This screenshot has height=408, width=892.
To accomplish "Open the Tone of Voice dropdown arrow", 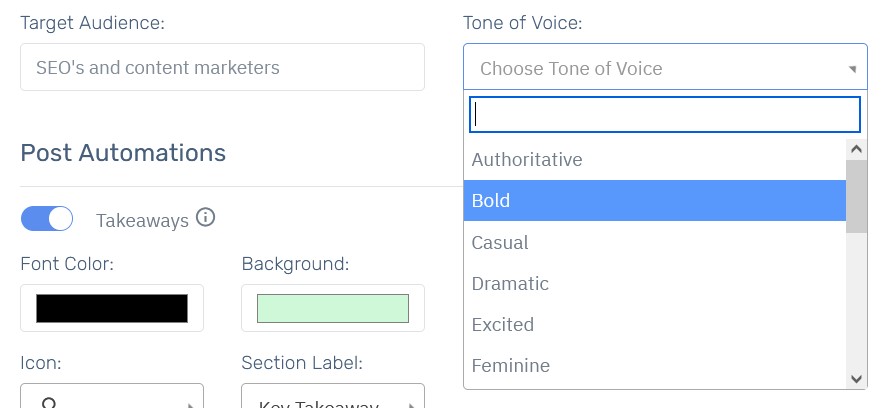I will 852,69.
